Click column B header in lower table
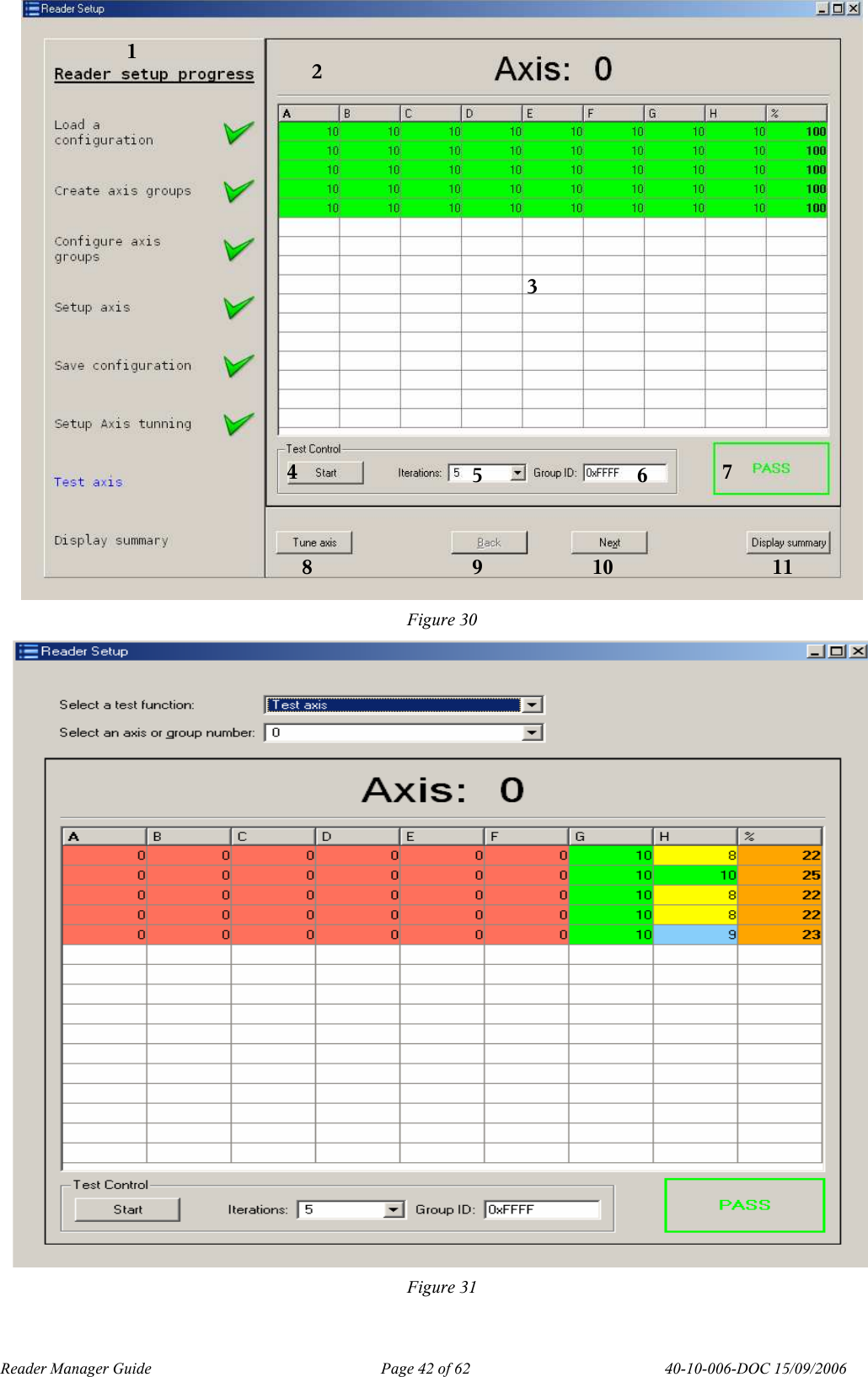 click(189, 836)
